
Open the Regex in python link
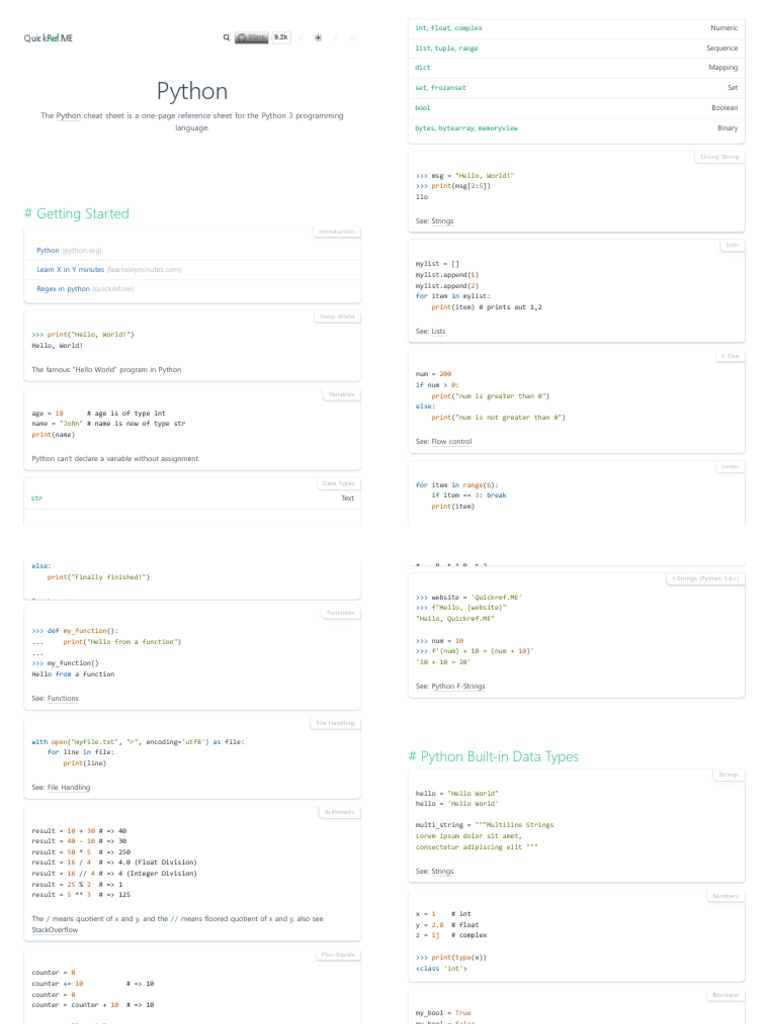tap(63, 288)
